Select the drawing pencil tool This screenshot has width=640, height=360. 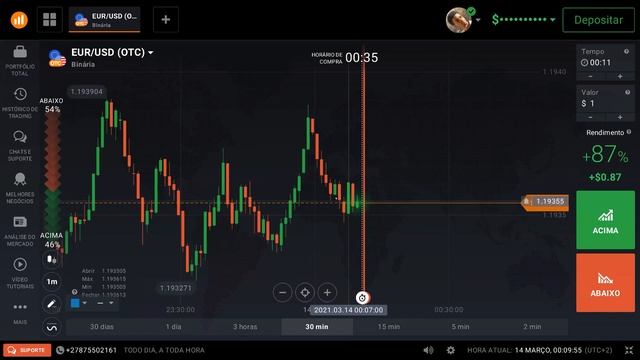tap(52, 304)
